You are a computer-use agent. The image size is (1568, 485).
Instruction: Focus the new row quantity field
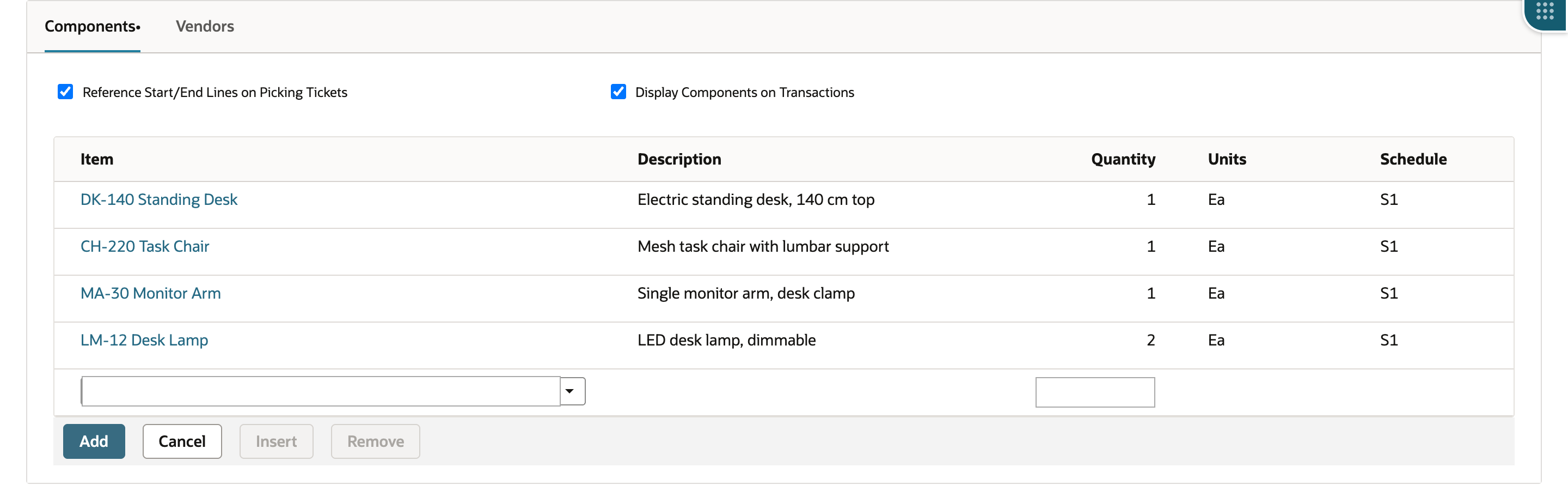pos(1095,392)
